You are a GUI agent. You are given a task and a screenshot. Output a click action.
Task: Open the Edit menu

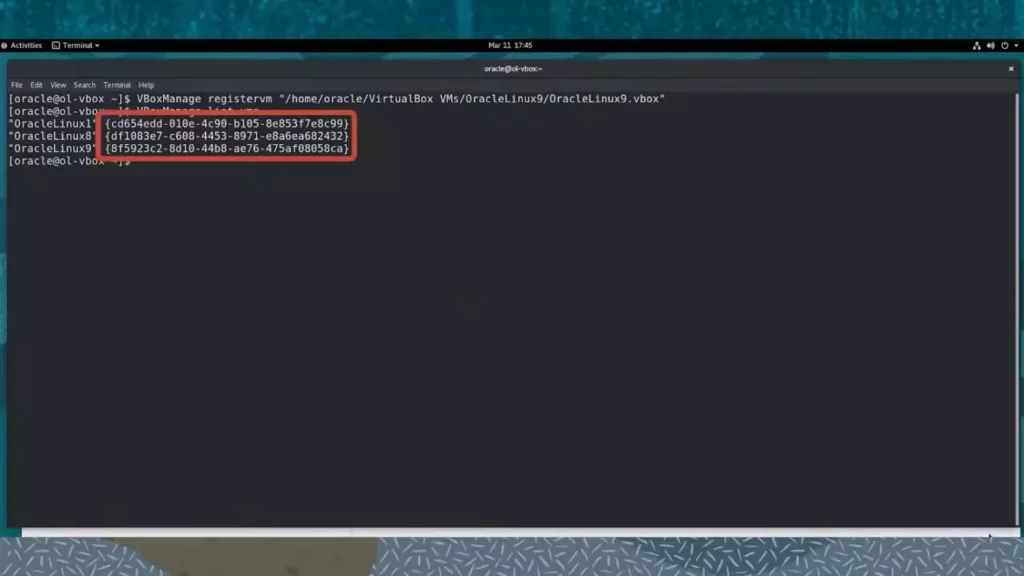(x=35, y=84)
